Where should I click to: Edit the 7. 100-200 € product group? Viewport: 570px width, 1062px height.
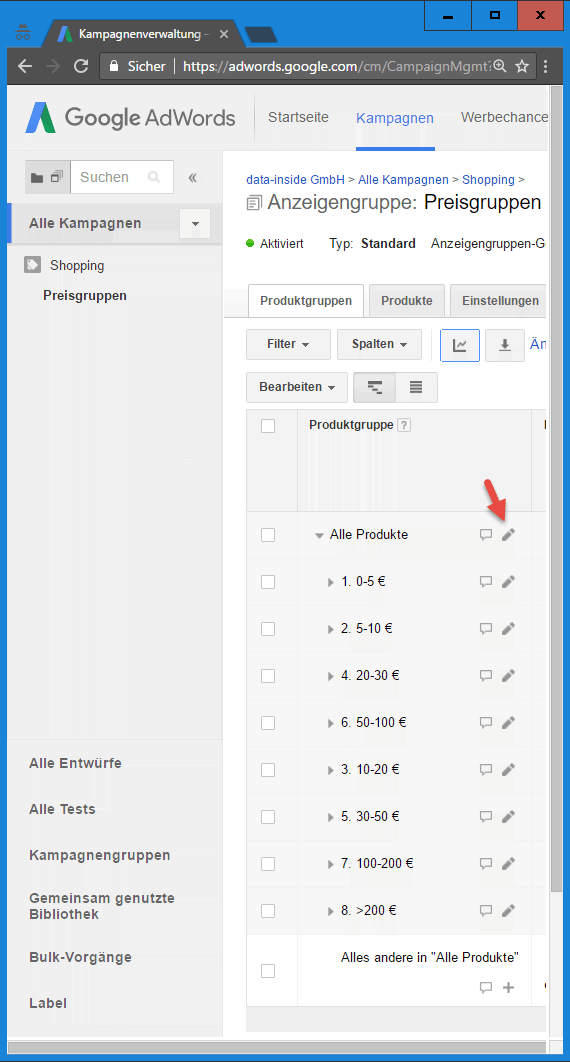coord(508,864)
